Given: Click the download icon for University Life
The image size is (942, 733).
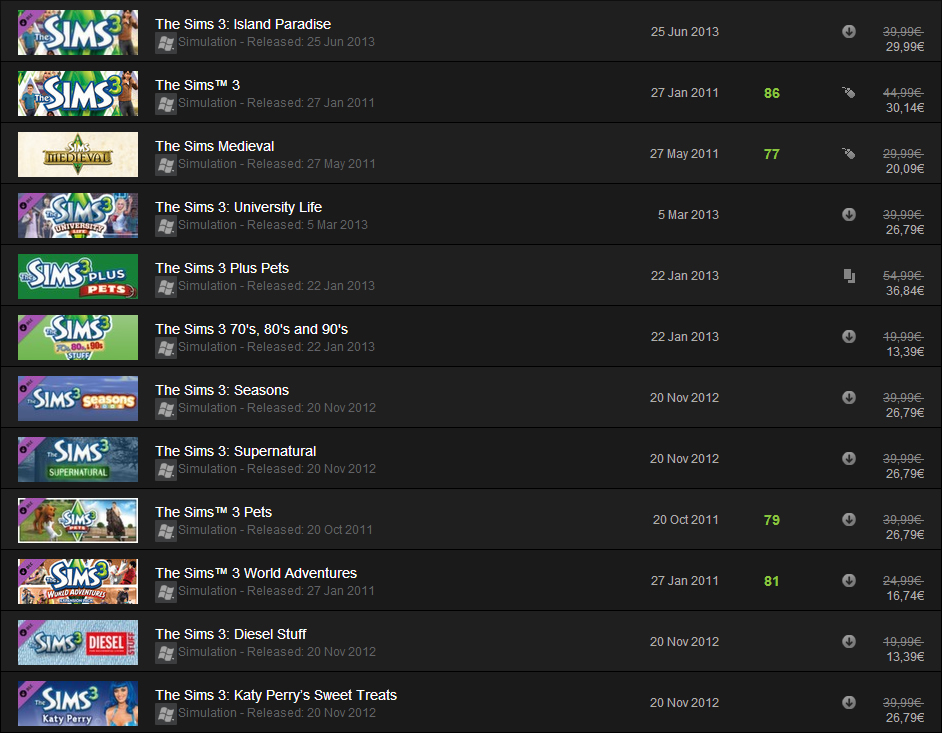Looking at the screenshot, I should 848,214.
